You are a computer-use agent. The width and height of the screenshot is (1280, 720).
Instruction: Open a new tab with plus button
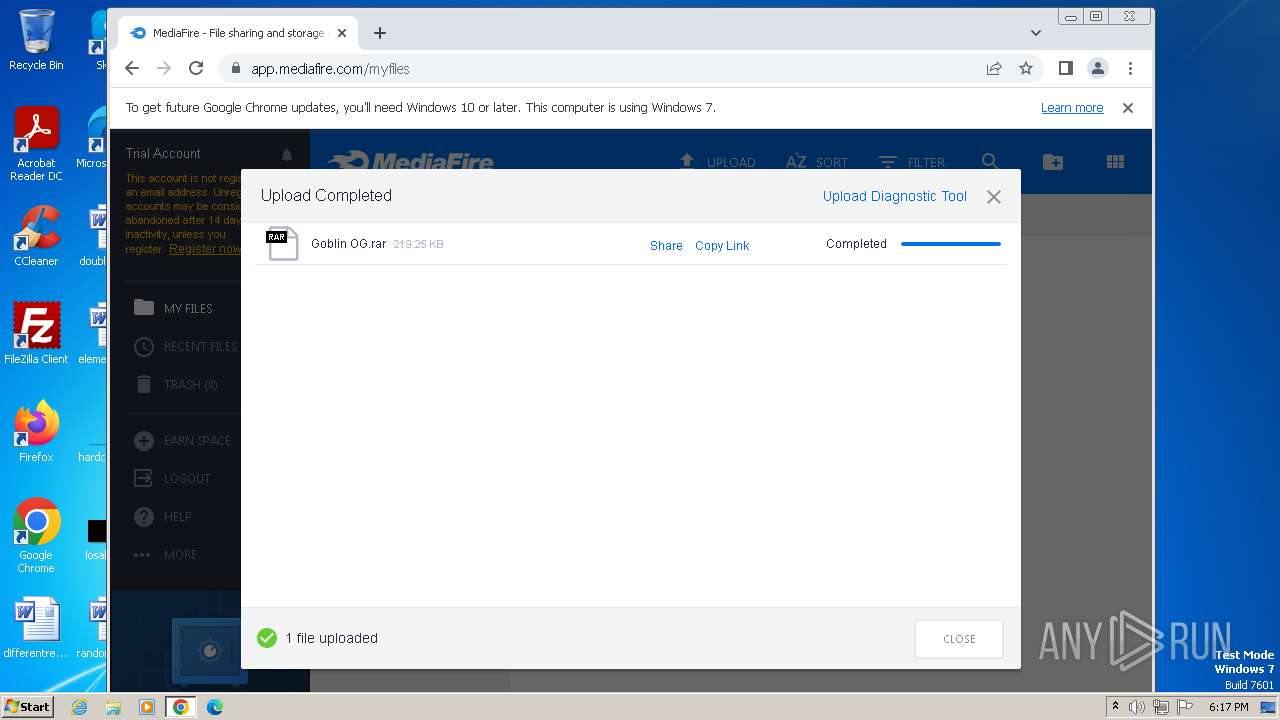point(380,33)
